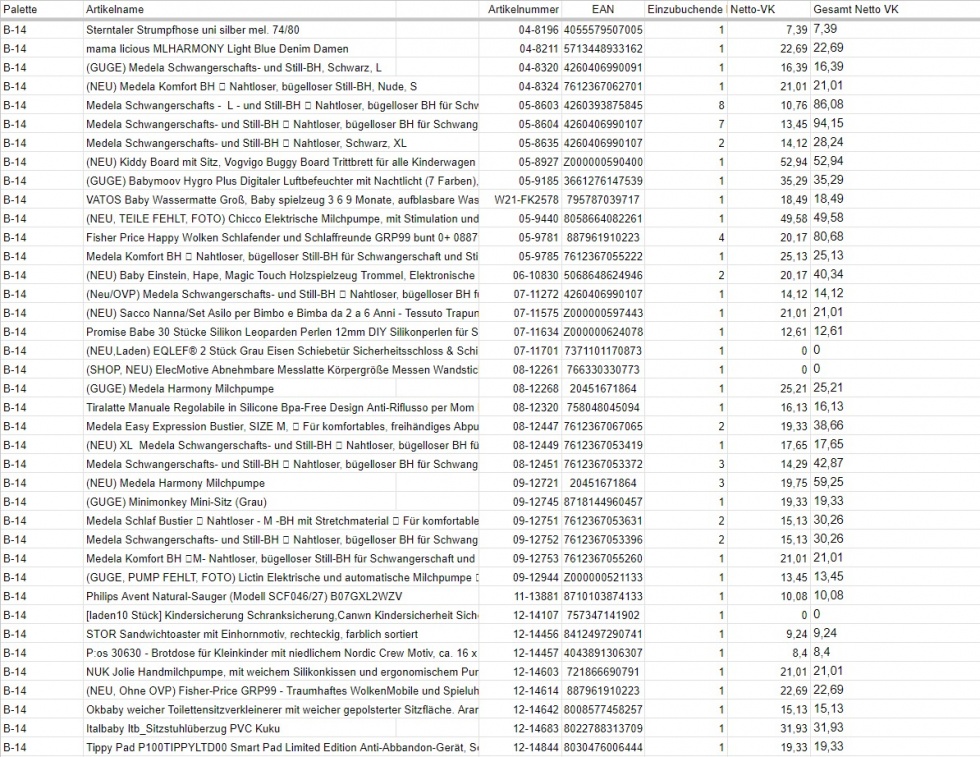Click the Tiralatte Manuale Regolabile cell
The image size is (980, 757).
[x=280, y=407]
